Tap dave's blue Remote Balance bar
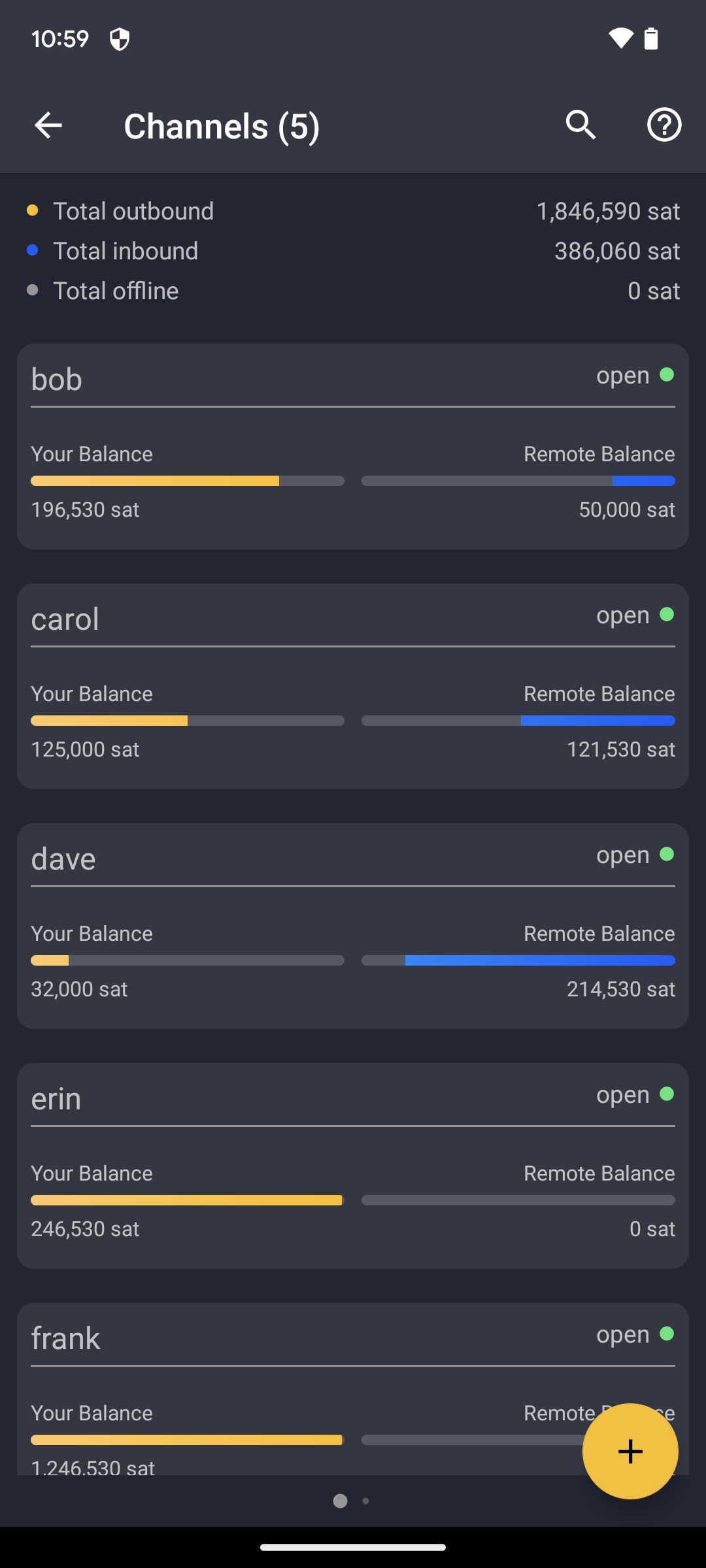The width and height of the screenshot is (706, 1568). pos(540,960)
